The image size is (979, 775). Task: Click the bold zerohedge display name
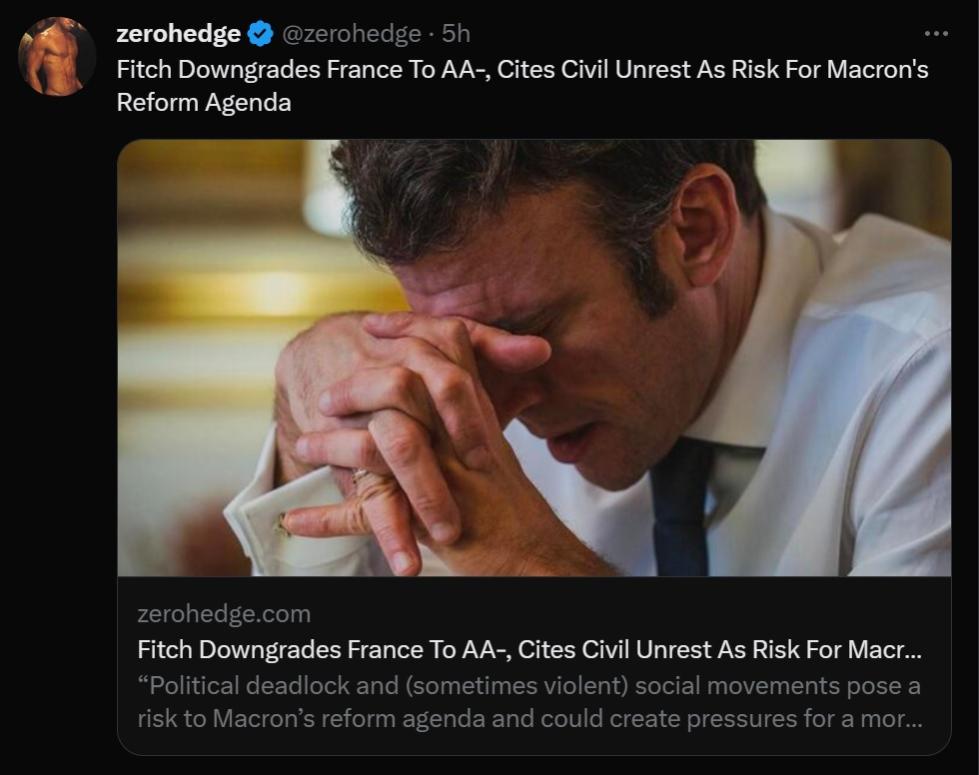pyautogui.click(x=178, y=34)
